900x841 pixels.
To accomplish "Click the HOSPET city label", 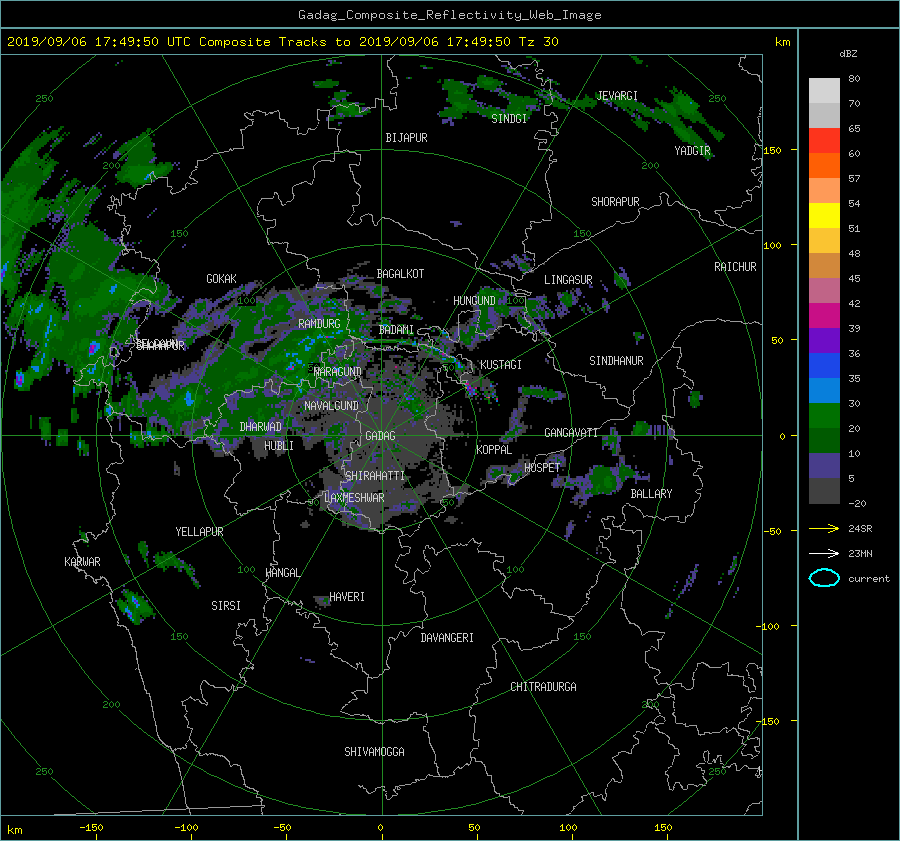I will tap(542, 468).
